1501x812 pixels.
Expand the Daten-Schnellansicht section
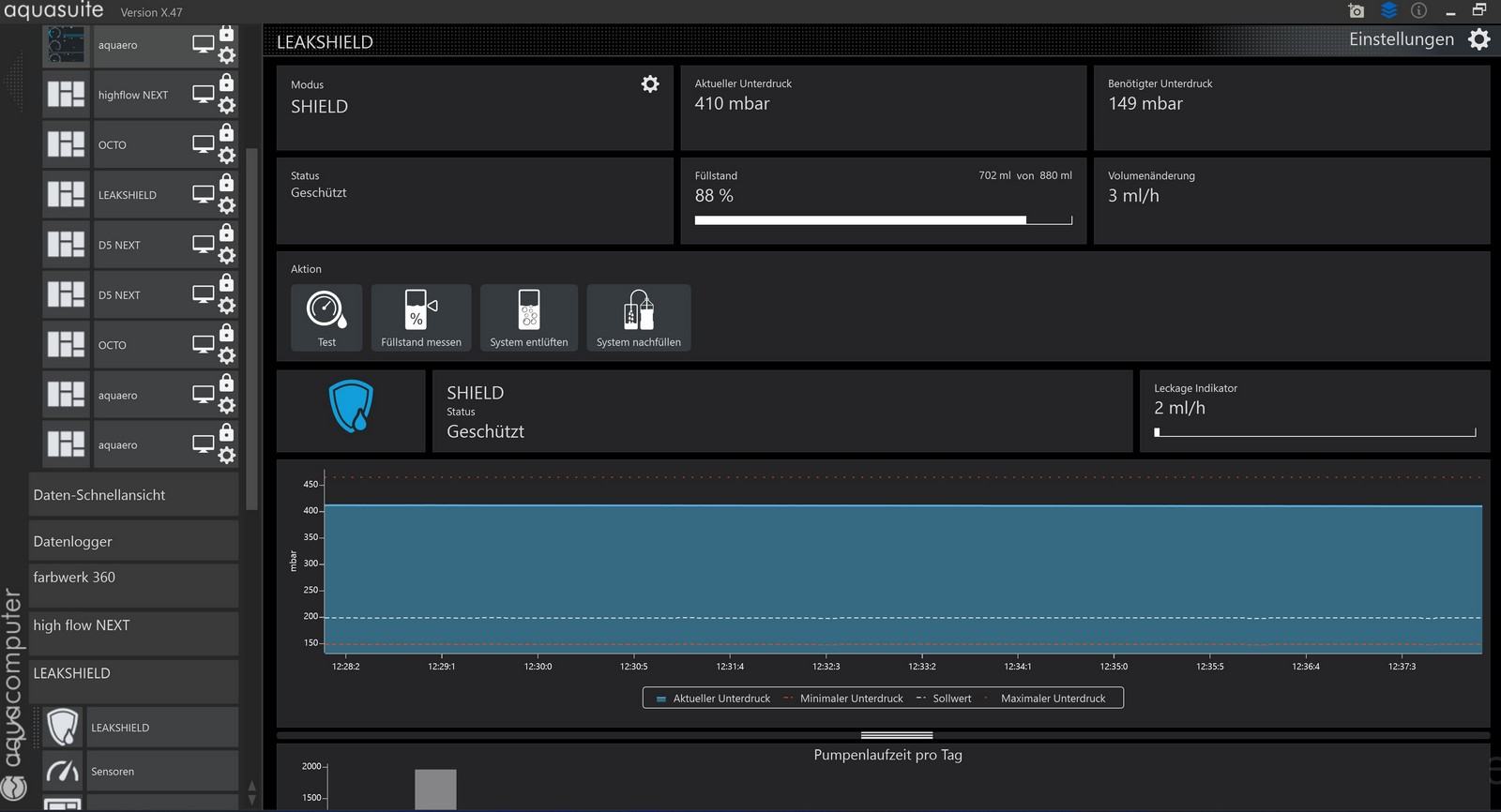pos(134,495)
